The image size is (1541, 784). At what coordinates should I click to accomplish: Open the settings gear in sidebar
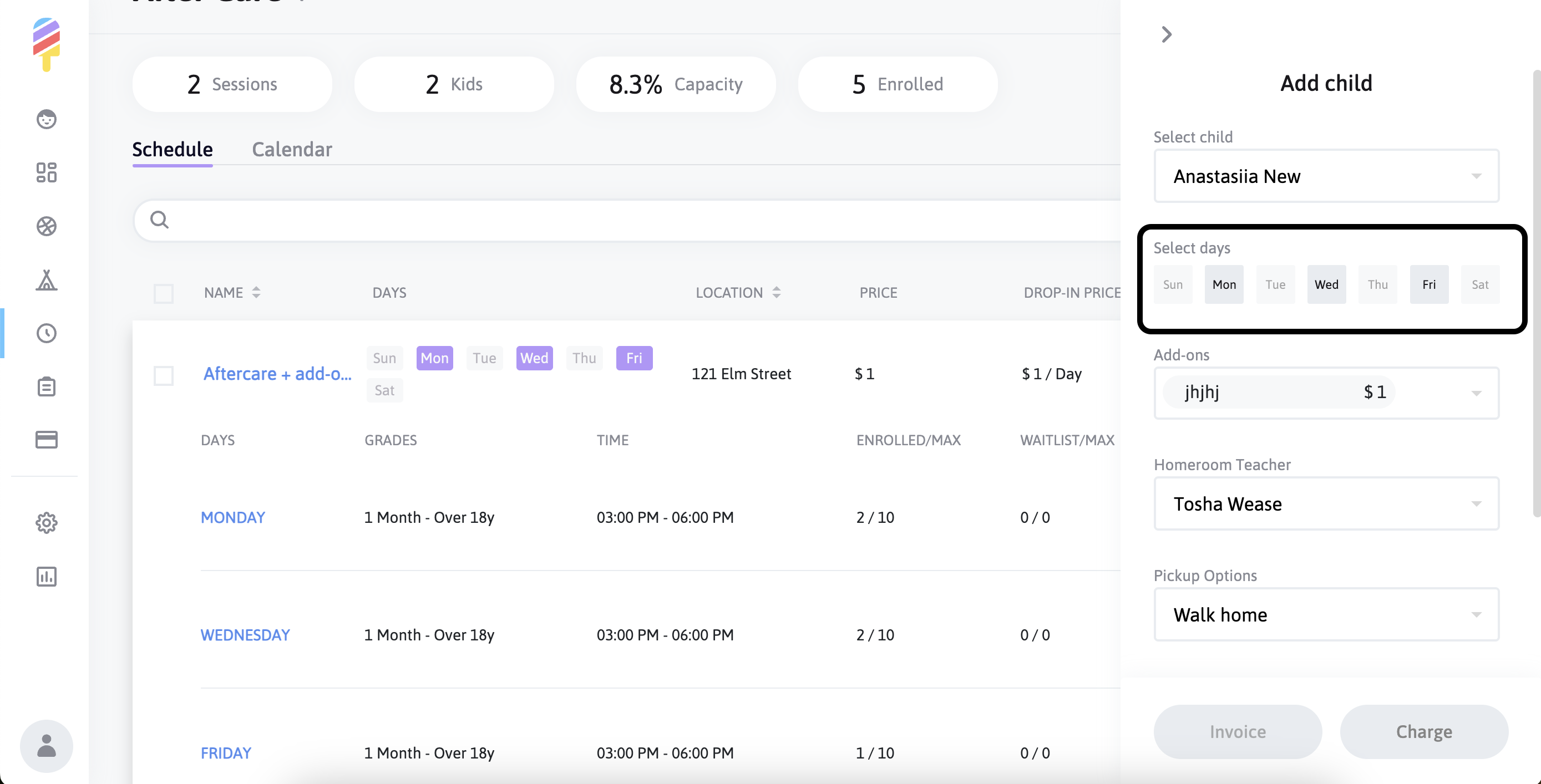click(x=46, y=523)
